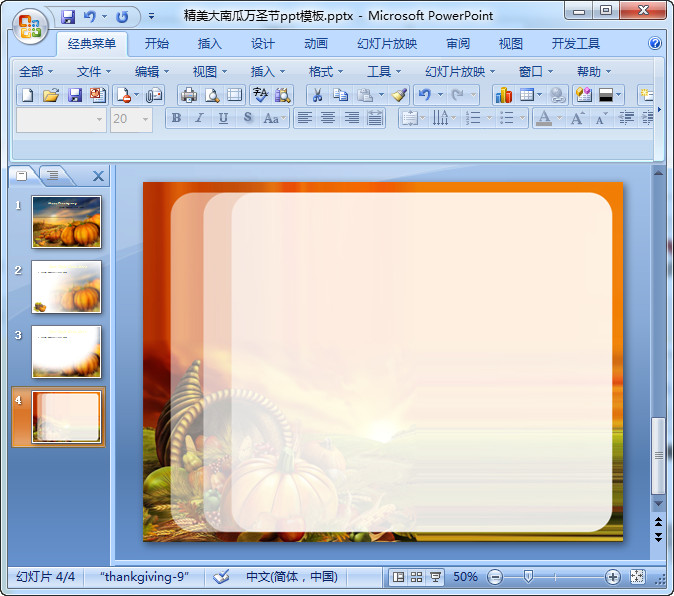Screen dimensions: 674x596
Task: Switch to Slide Sorter view
Action: 416,577
